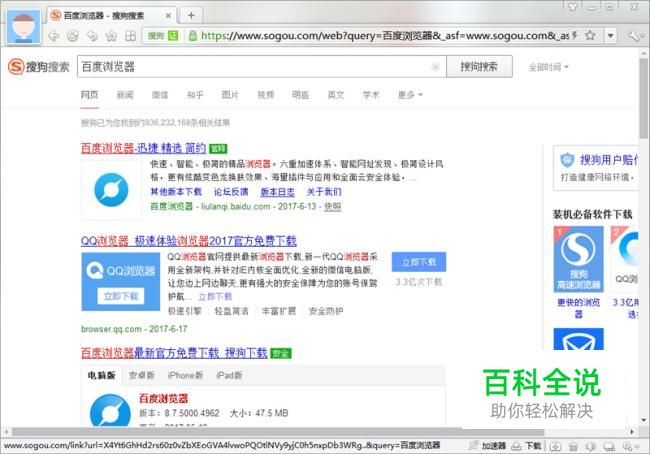This screenshot has width=650, height=454.
Task: Switch to the 知乎 tab
Action: [x=195, y=95]
